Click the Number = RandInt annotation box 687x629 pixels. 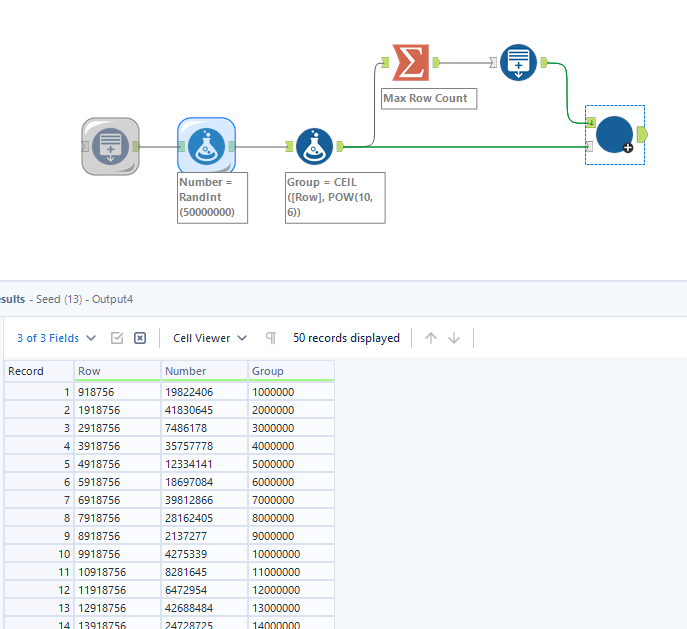coord(212,198)
